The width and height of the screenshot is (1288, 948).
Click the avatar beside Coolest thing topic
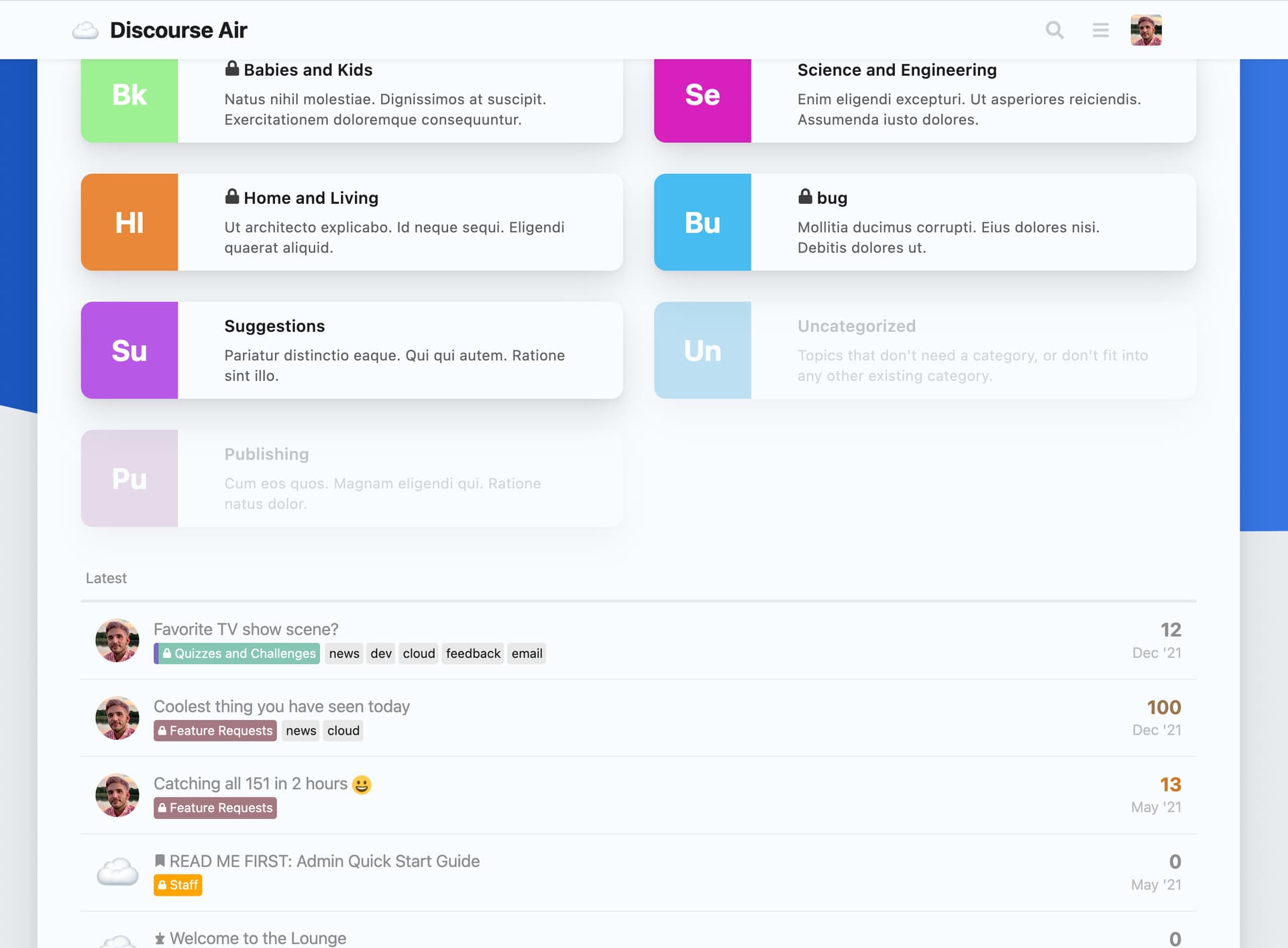117,718
